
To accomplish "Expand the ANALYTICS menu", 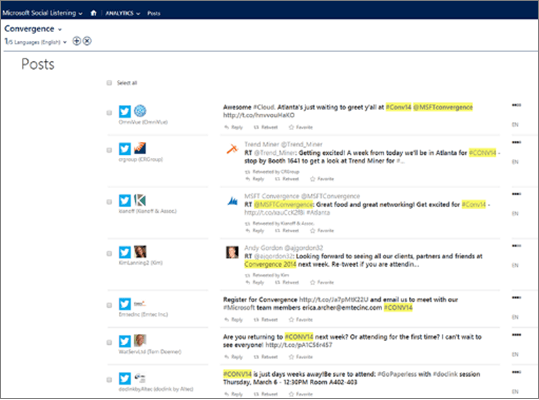I will click(x=123, y=13).
